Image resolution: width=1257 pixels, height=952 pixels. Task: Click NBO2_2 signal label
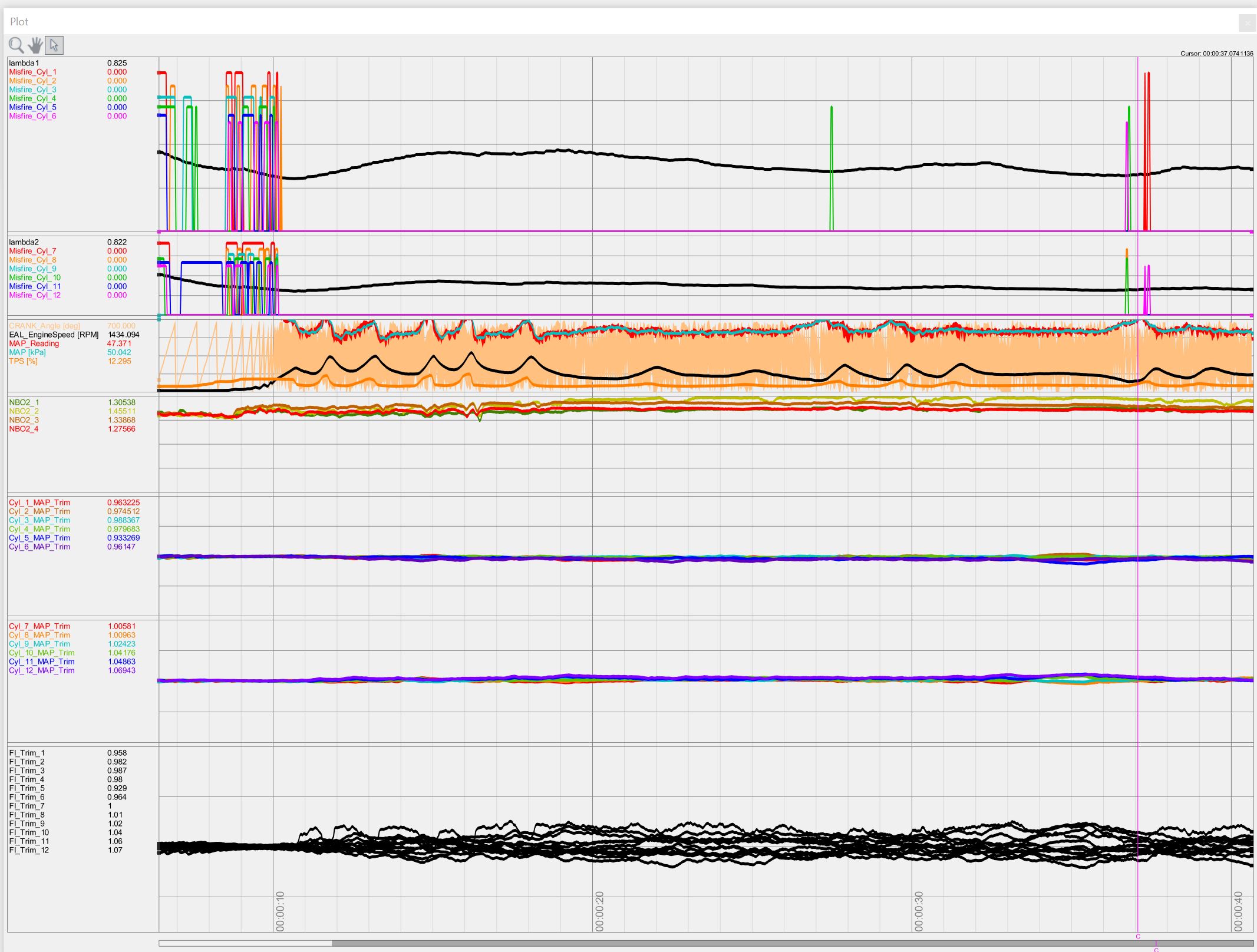coord(24,411)
